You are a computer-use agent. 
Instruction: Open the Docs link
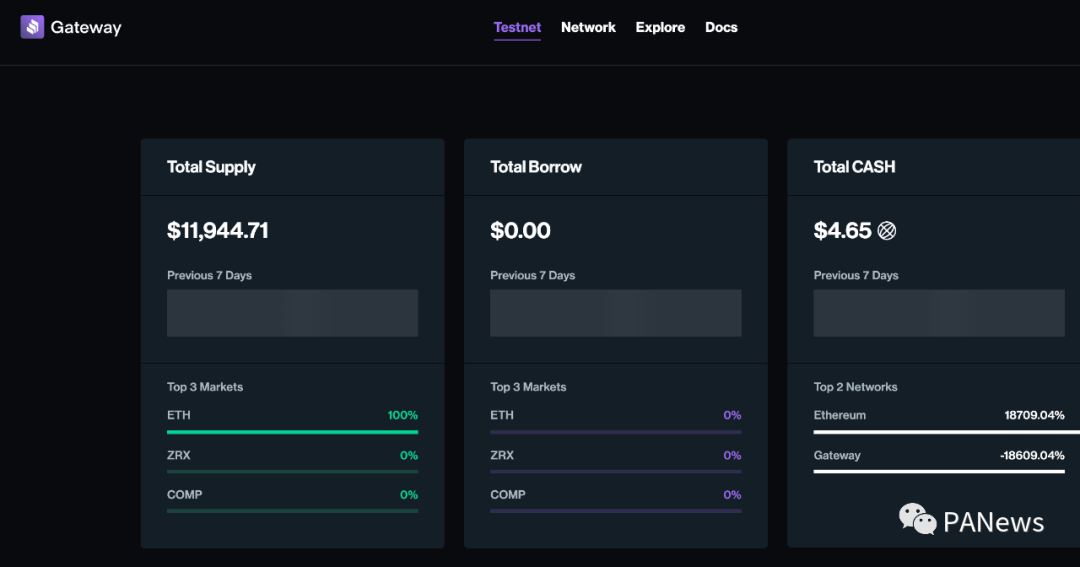[721, 28]
